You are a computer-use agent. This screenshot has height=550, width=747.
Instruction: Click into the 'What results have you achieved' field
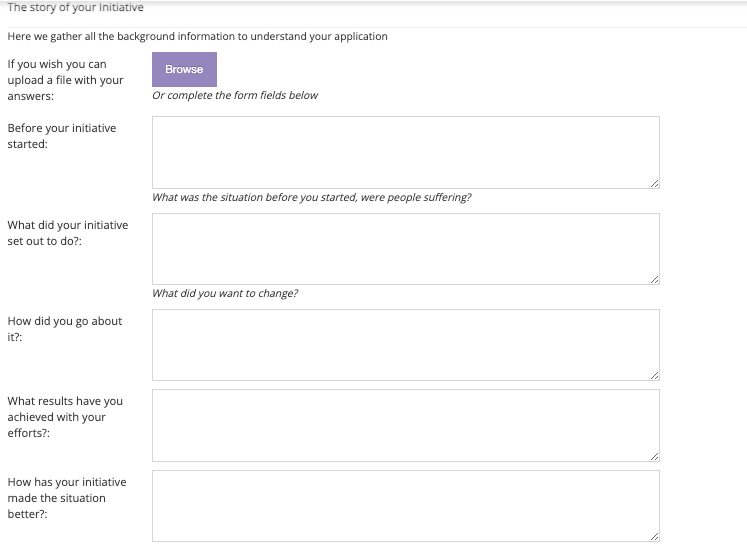click(x=406, y=426)
